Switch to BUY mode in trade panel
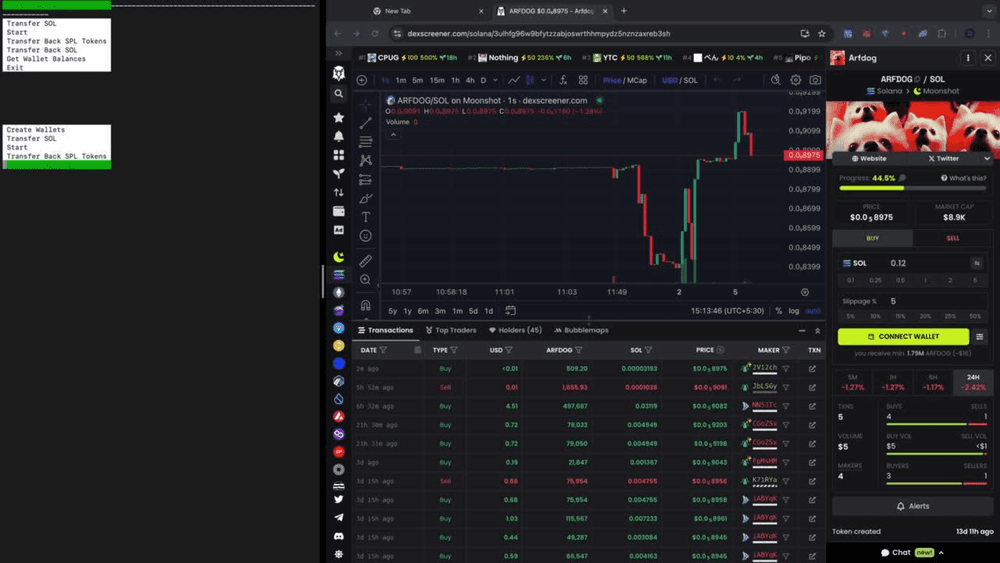 872,238
